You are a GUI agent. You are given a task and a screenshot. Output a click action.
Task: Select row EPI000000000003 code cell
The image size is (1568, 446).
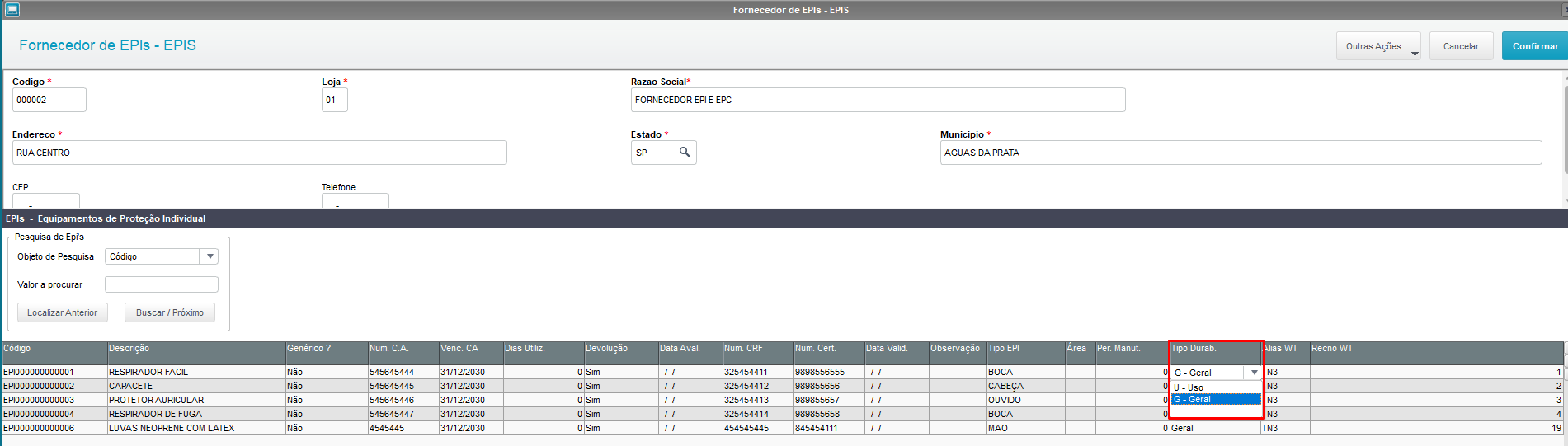click(x=54, y=400)
